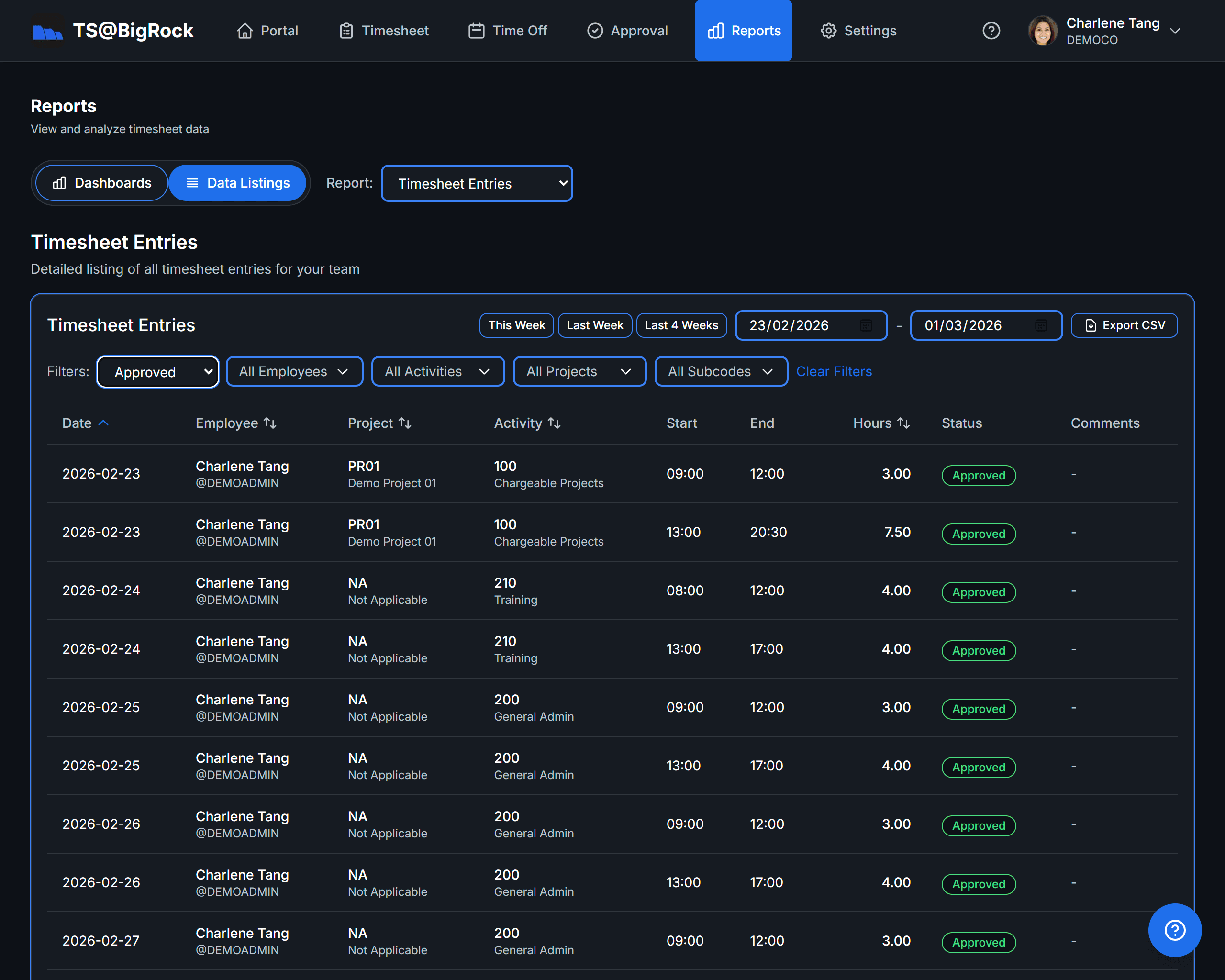Click the Clear Filters link
The image size is (1225, 980).
coord(834,371)
